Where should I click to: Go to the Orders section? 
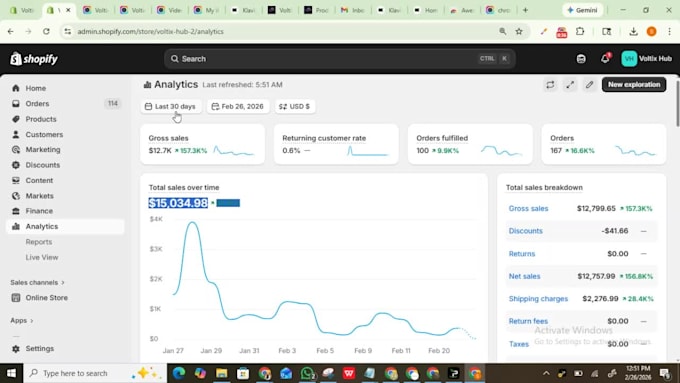[37, 104]
